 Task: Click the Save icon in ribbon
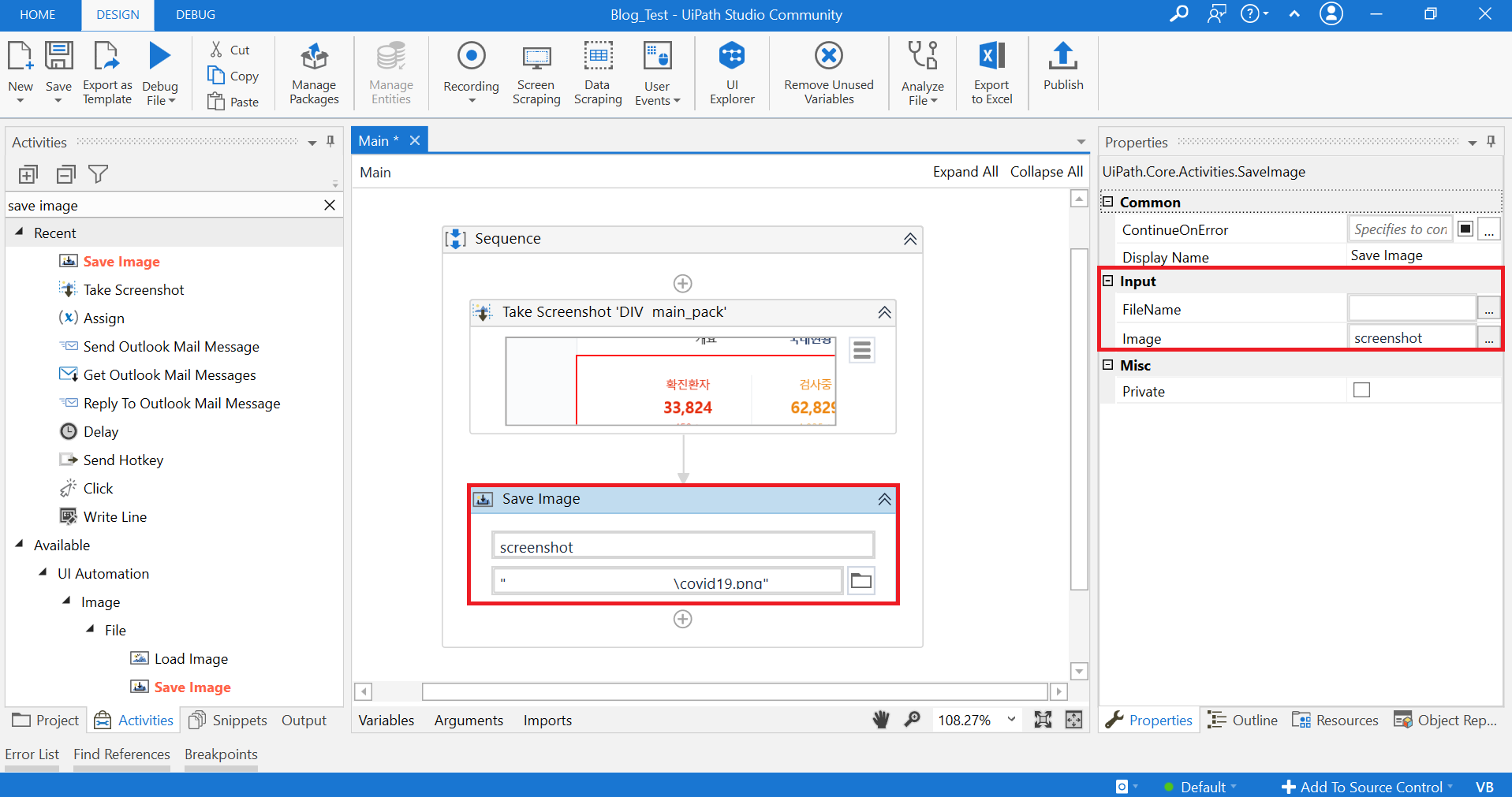point(58,57)
